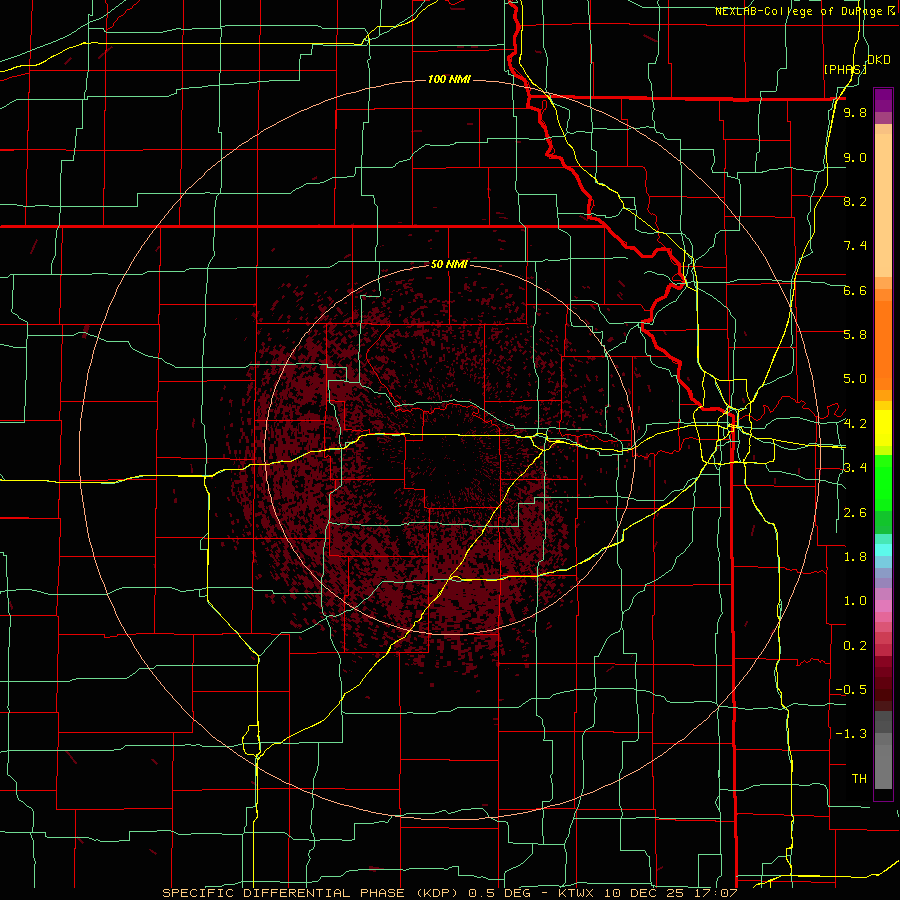
Task: Click the -1.3 value on the color scale
Action: 851,734
